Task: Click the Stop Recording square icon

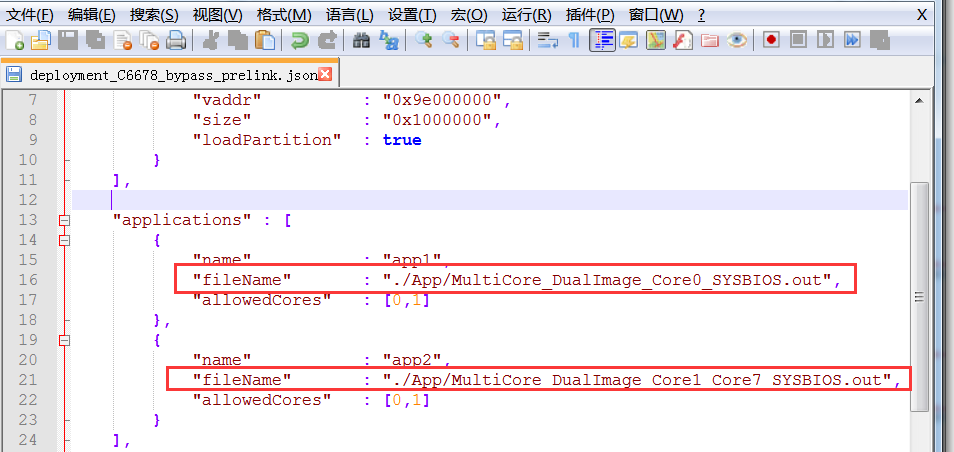Action: 798,41
